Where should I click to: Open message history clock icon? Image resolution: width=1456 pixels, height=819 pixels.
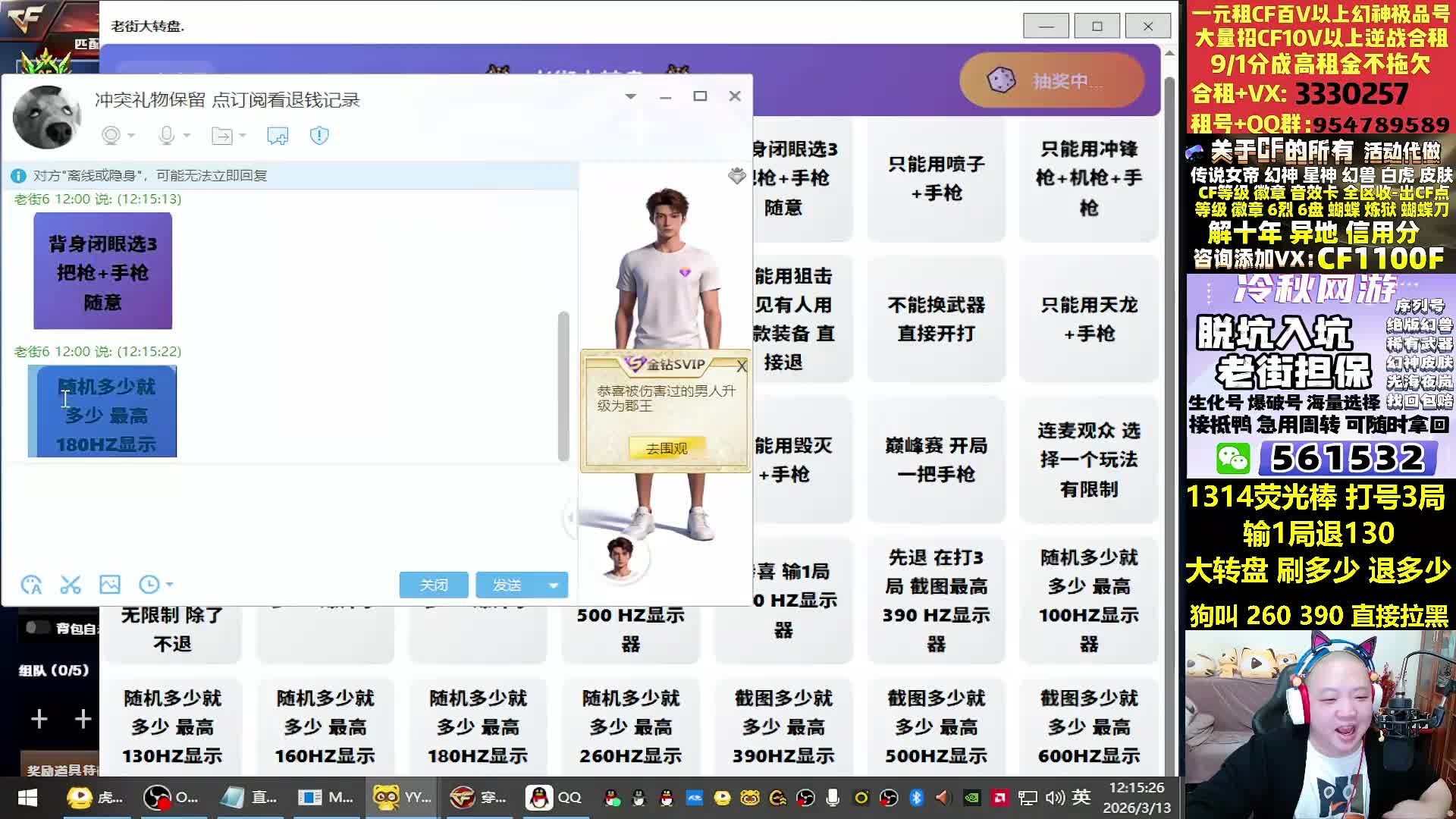(149, 585)
